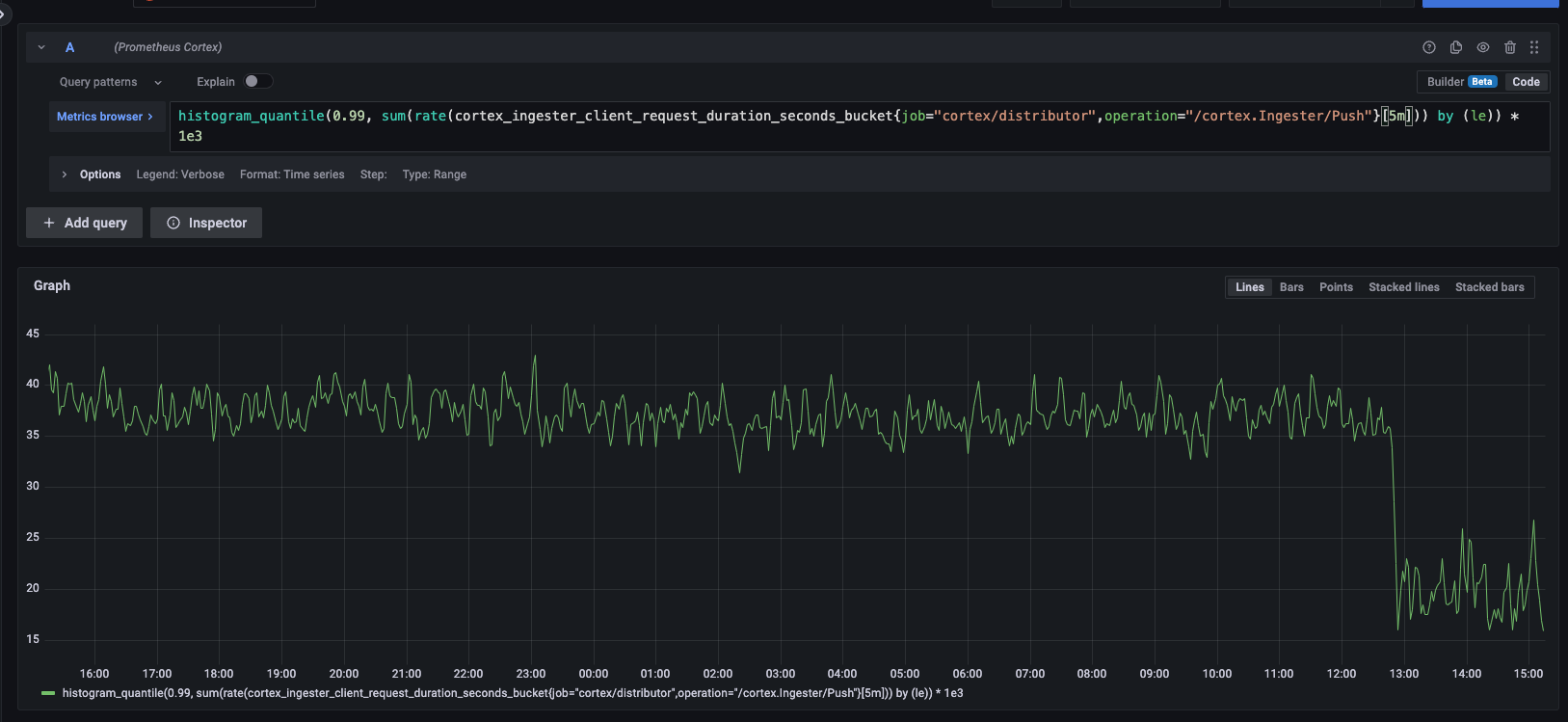Click the 45 y-axis label
Screen dimensions: 1568x722
point(33,334)
